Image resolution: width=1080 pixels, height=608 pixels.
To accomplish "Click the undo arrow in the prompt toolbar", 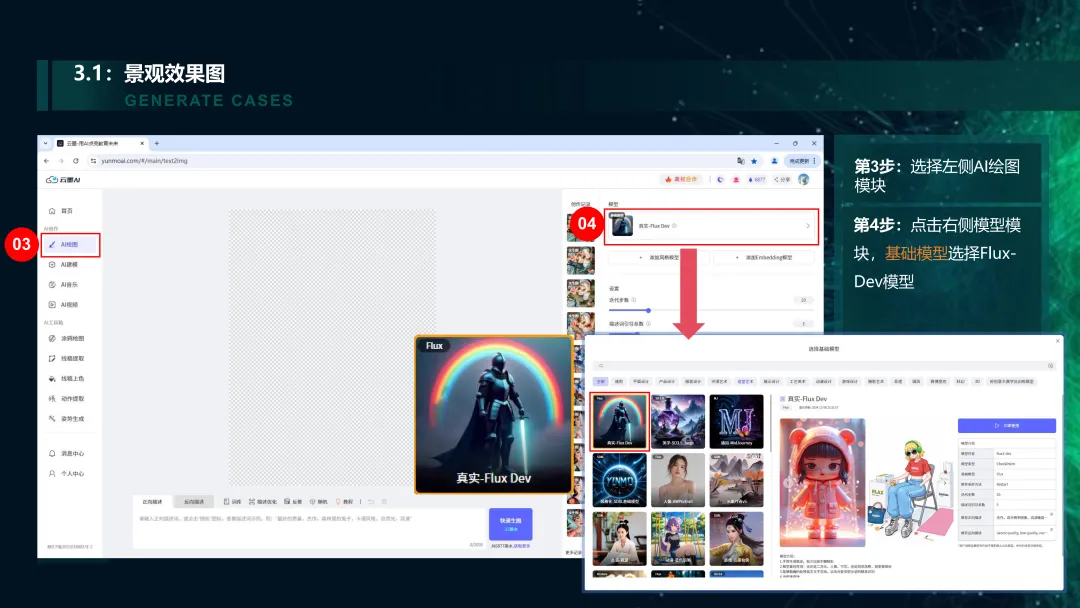I will 371,501.
